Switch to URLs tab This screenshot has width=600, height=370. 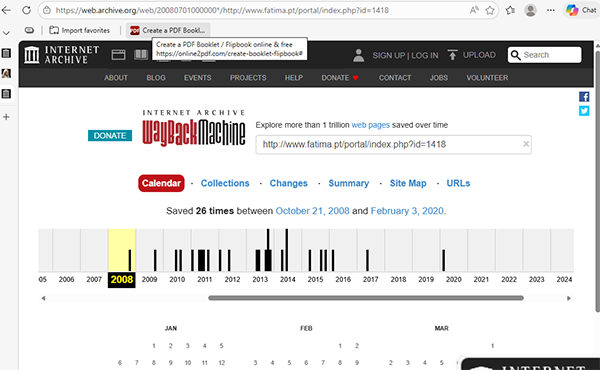coord(458,183)
